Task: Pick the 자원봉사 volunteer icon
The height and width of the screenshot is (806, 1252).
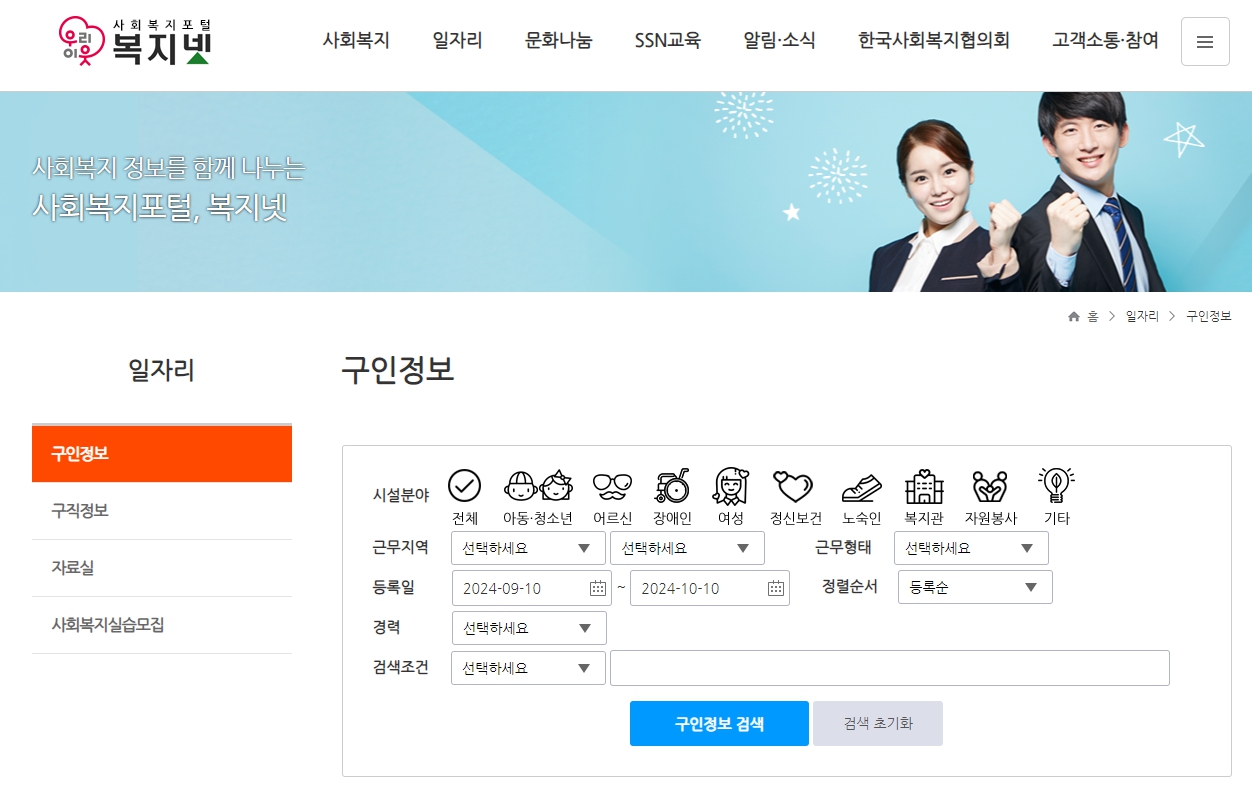Action: [990, 487]
